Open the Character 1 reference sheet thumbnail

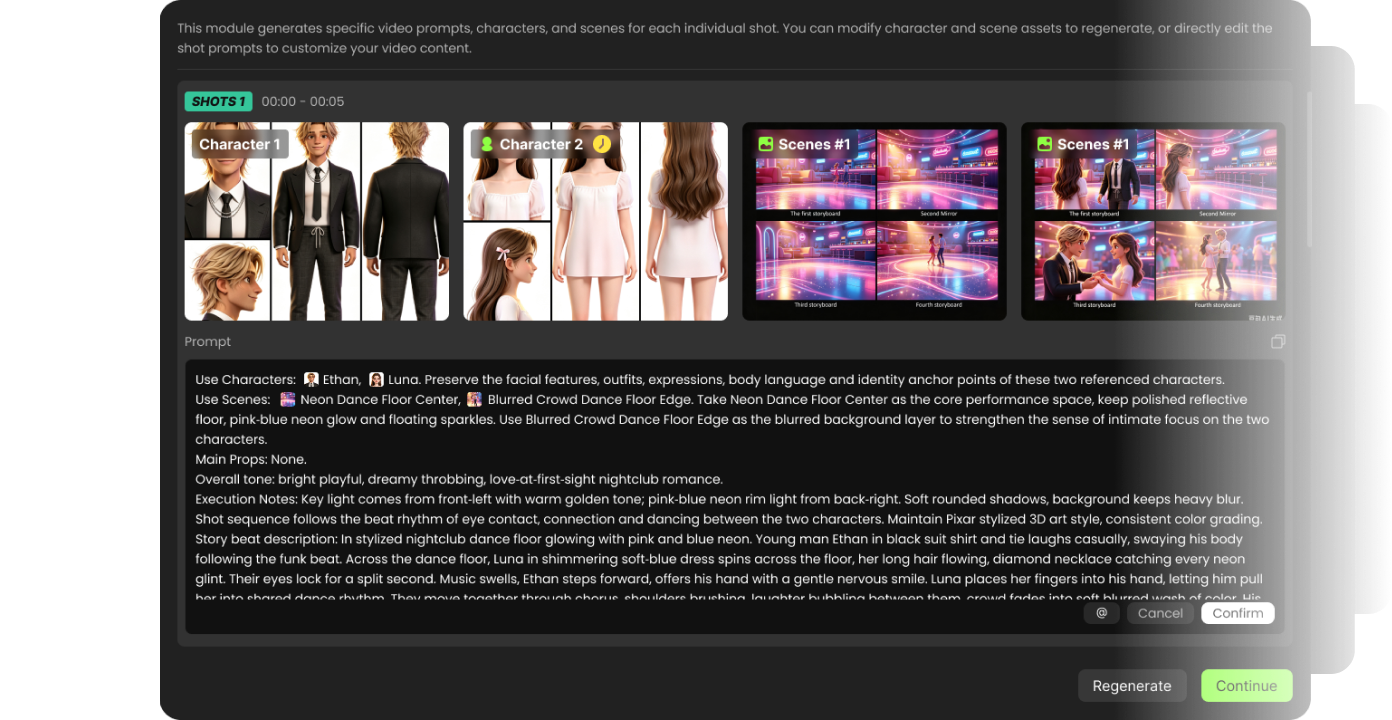coord(317,221)
